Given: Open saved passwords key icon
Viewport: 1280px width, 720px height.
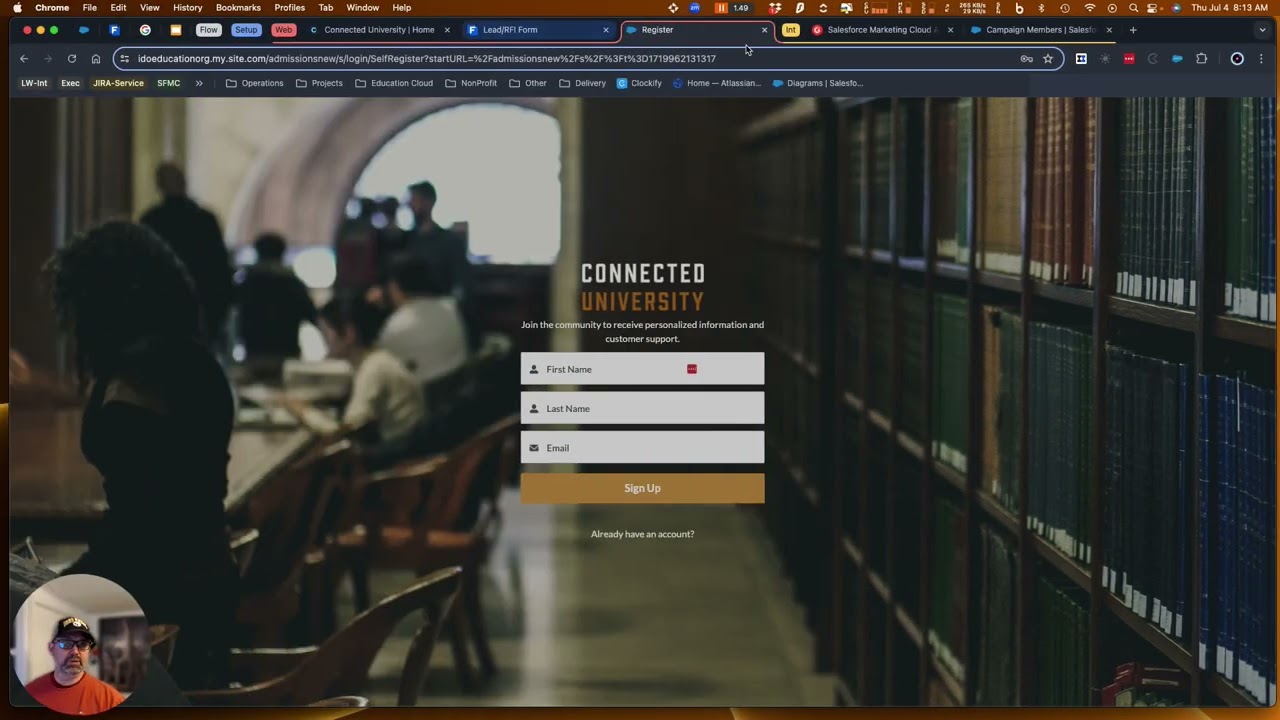Looking at the screenshot, I should (1026, 59).
